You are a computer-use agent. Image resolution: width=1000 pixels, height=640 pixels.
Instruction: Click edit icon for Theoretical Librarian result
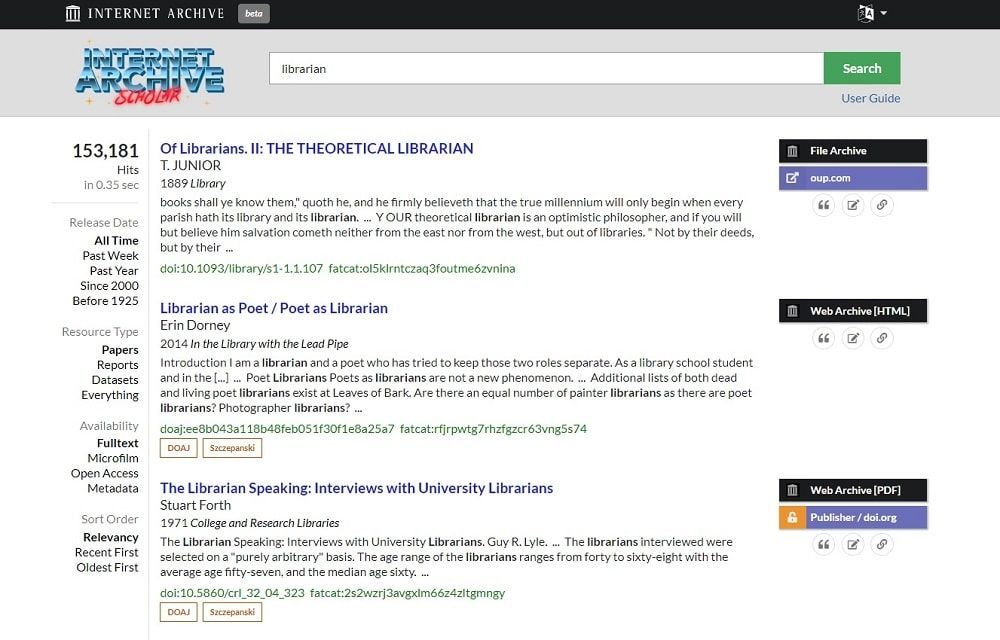coord(853,205)
